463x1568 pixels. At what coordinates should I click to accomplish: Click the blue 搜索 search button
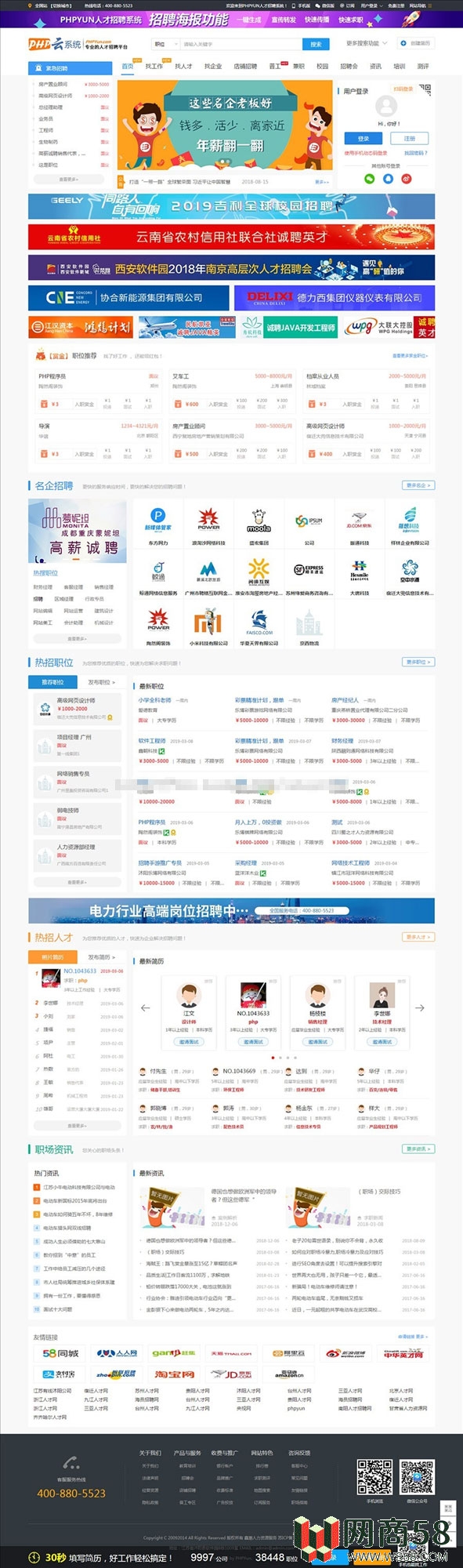[x=316, y=45]
